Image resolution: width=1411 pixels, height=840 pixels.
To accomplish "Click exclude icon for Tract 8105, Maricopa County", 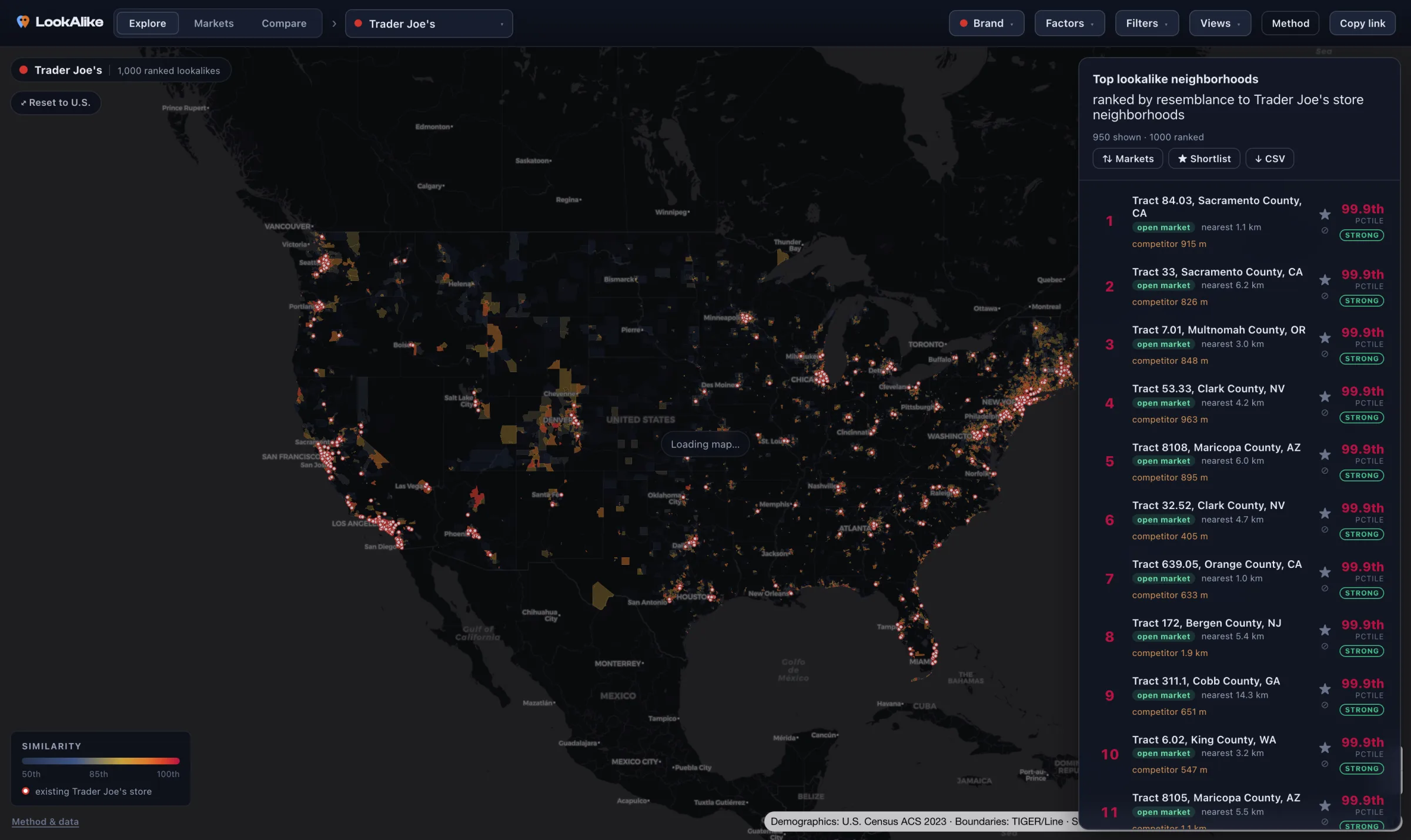I will pos(1325,822).
